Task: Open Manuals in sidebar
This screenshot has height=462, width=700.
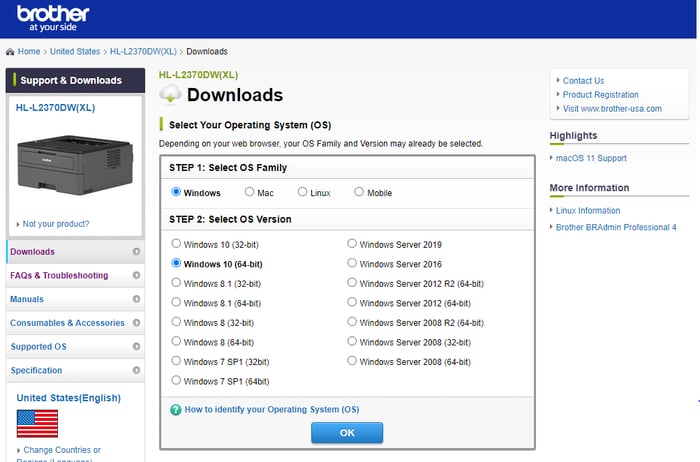Action: point(75,299)
